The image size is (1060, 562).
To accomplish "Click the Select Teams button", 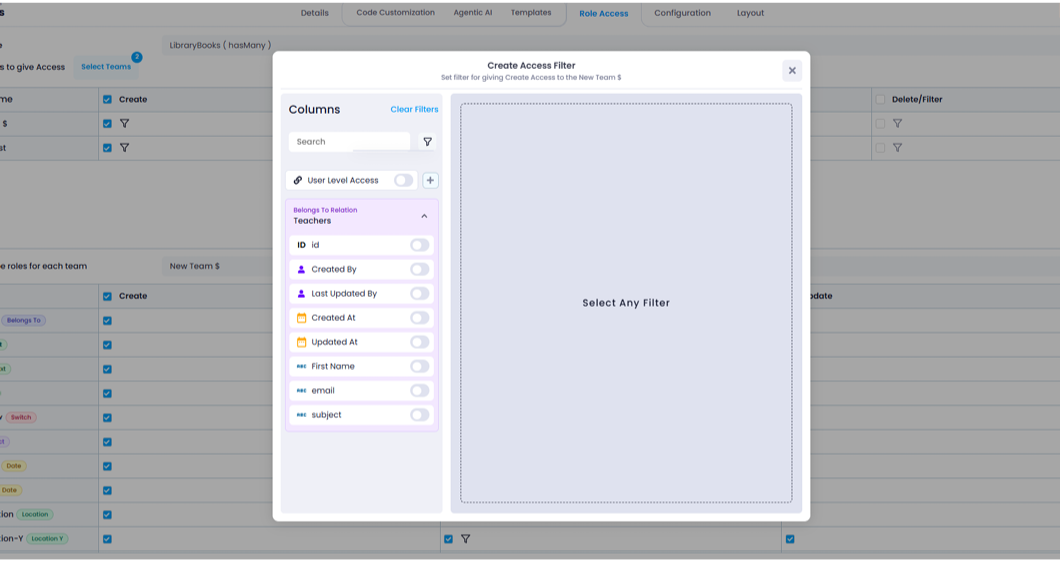I will (106, 67).
